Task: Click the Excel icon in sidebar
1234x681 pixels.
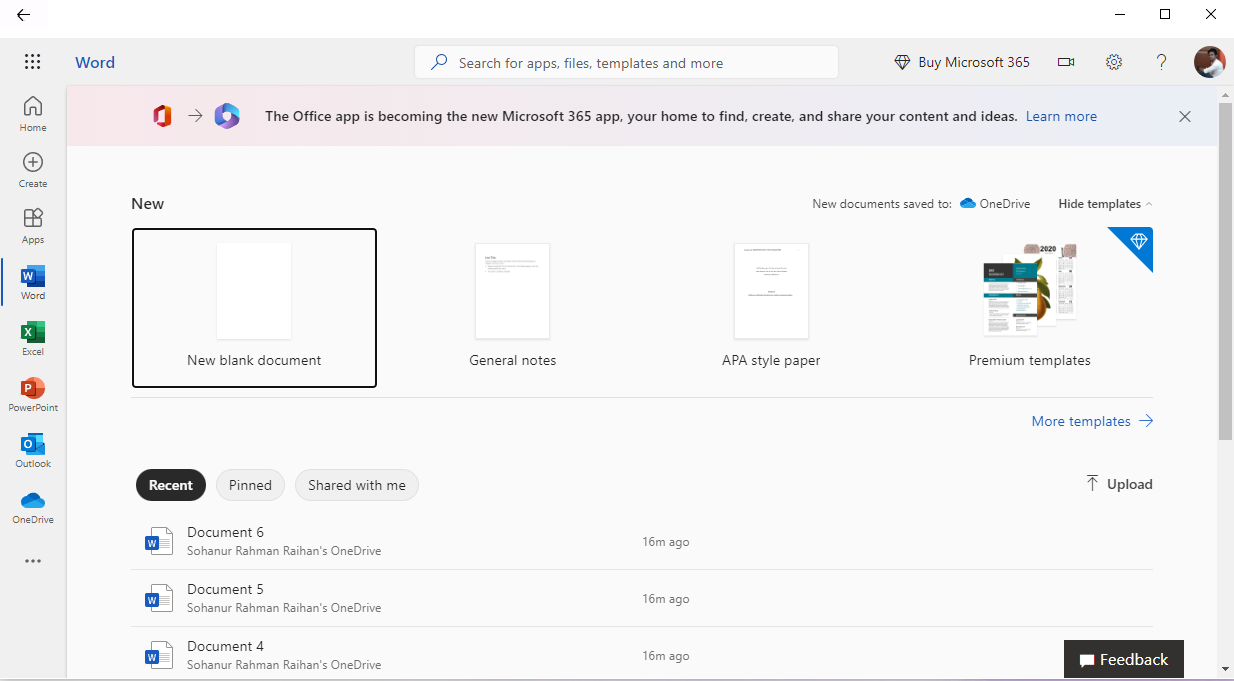Action: [33, 338]
